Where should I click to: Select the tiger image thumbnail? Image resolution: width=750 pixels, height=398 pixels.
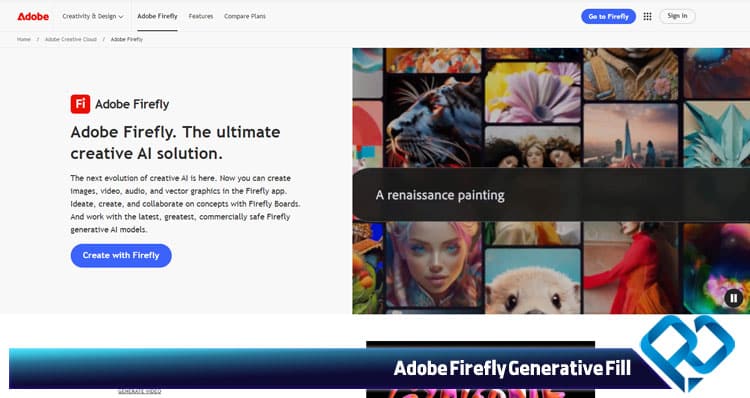click(433, 121)
